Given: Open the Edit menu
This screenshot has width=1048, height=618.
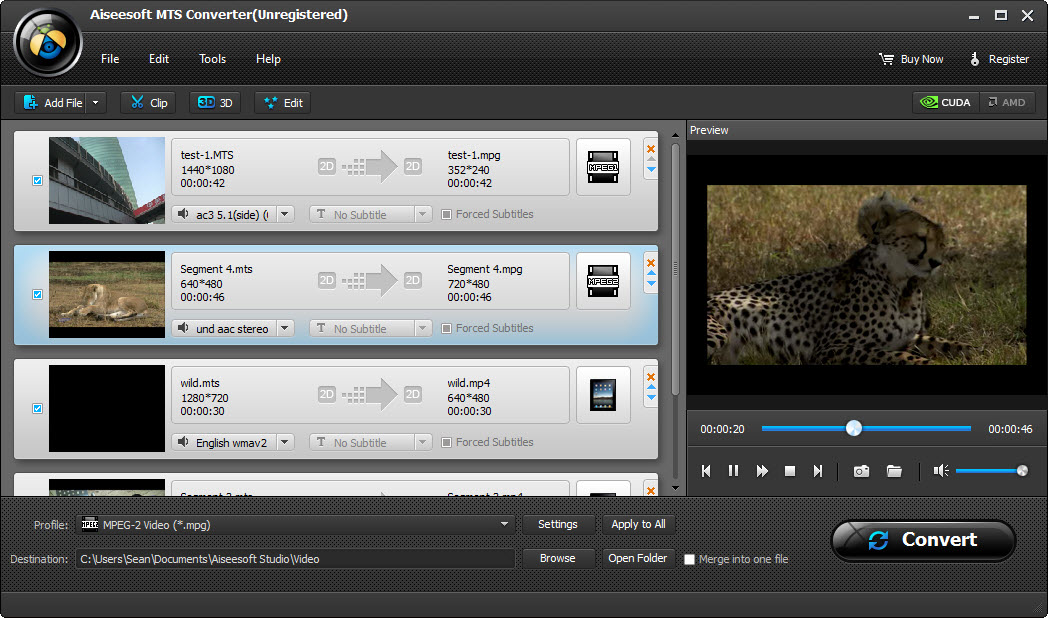Looking at the screenshot, I should (158, 59).
